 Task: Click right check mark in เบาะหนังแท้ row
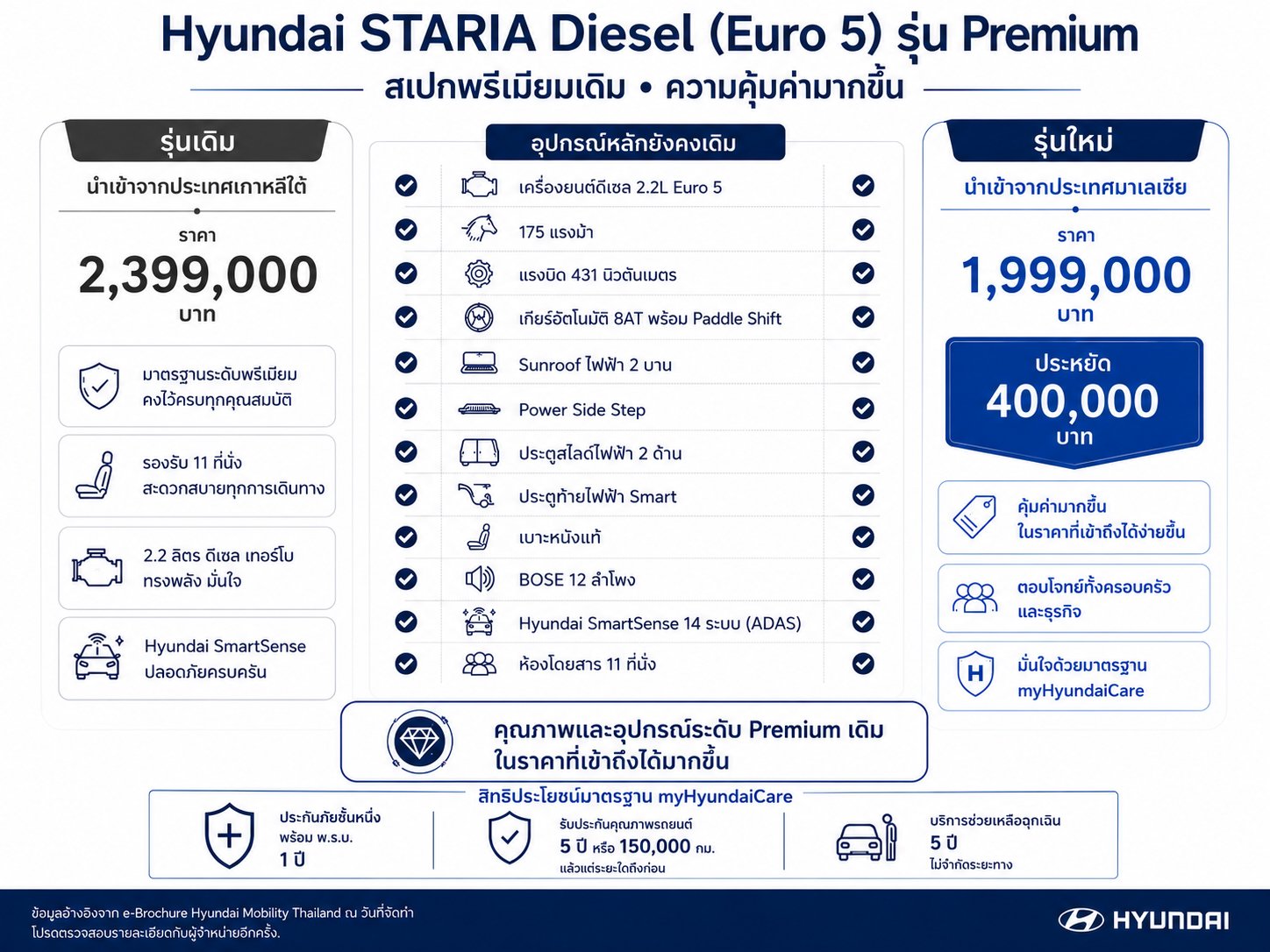(863, 536)
